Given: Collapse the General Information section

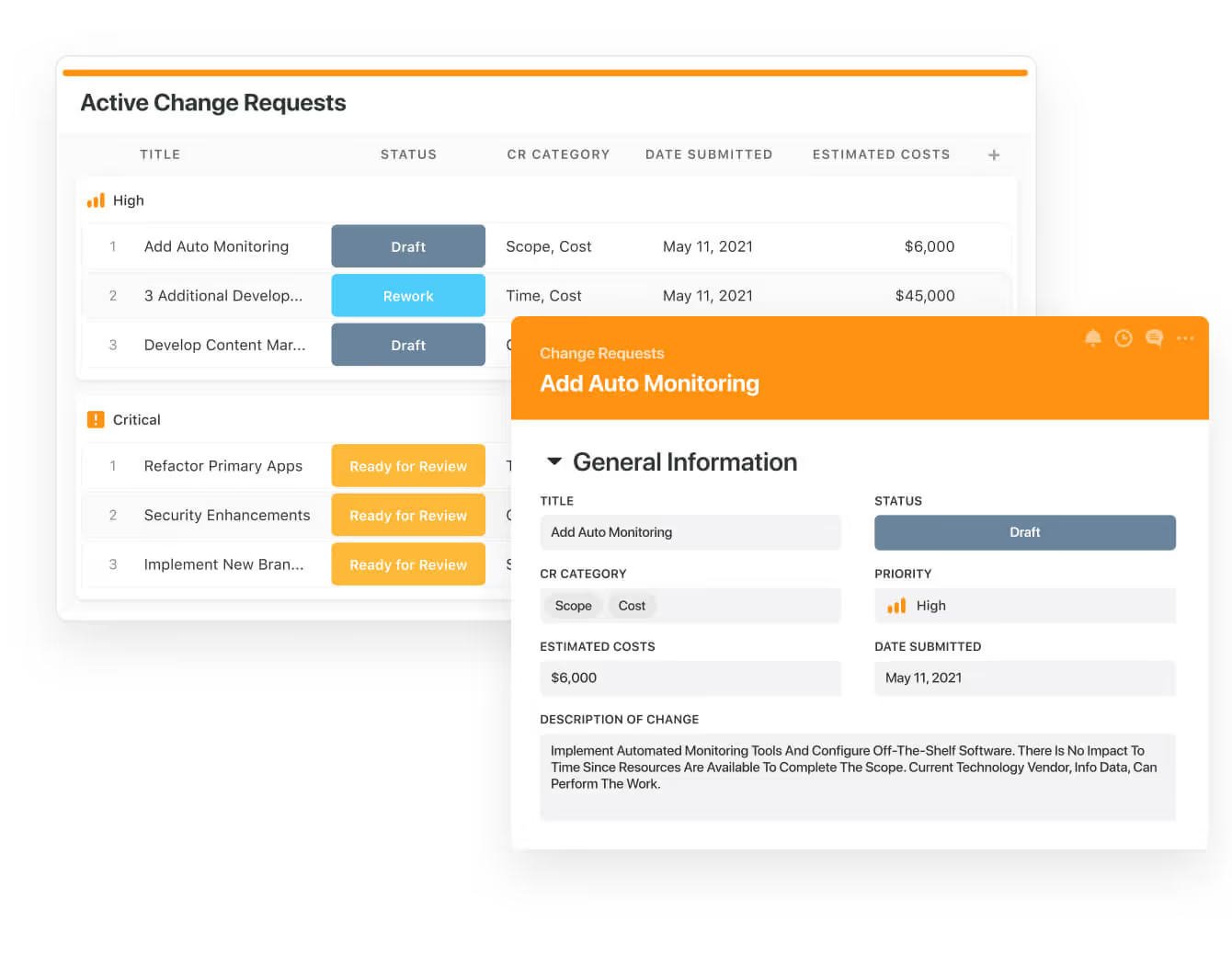Looking at the screenshot, I should click(554, 461).
